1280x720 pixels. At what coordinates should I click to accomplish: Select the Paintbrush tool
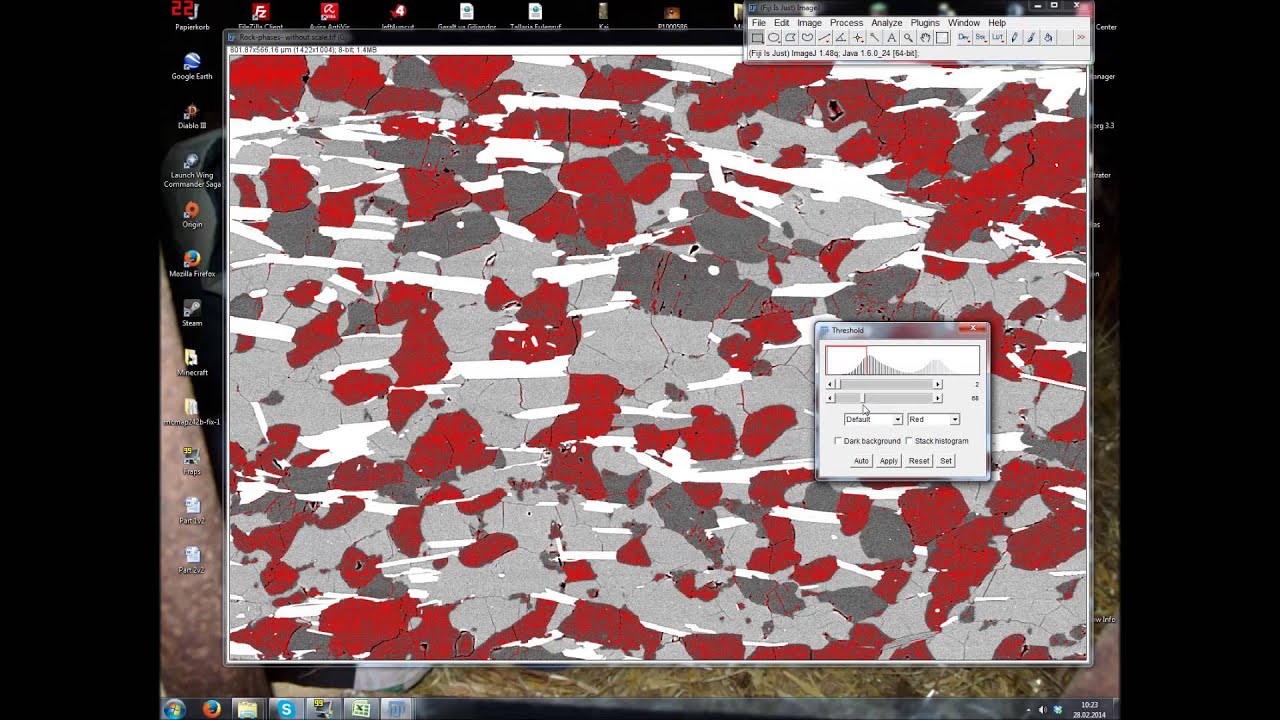(x=1031, y=37)
